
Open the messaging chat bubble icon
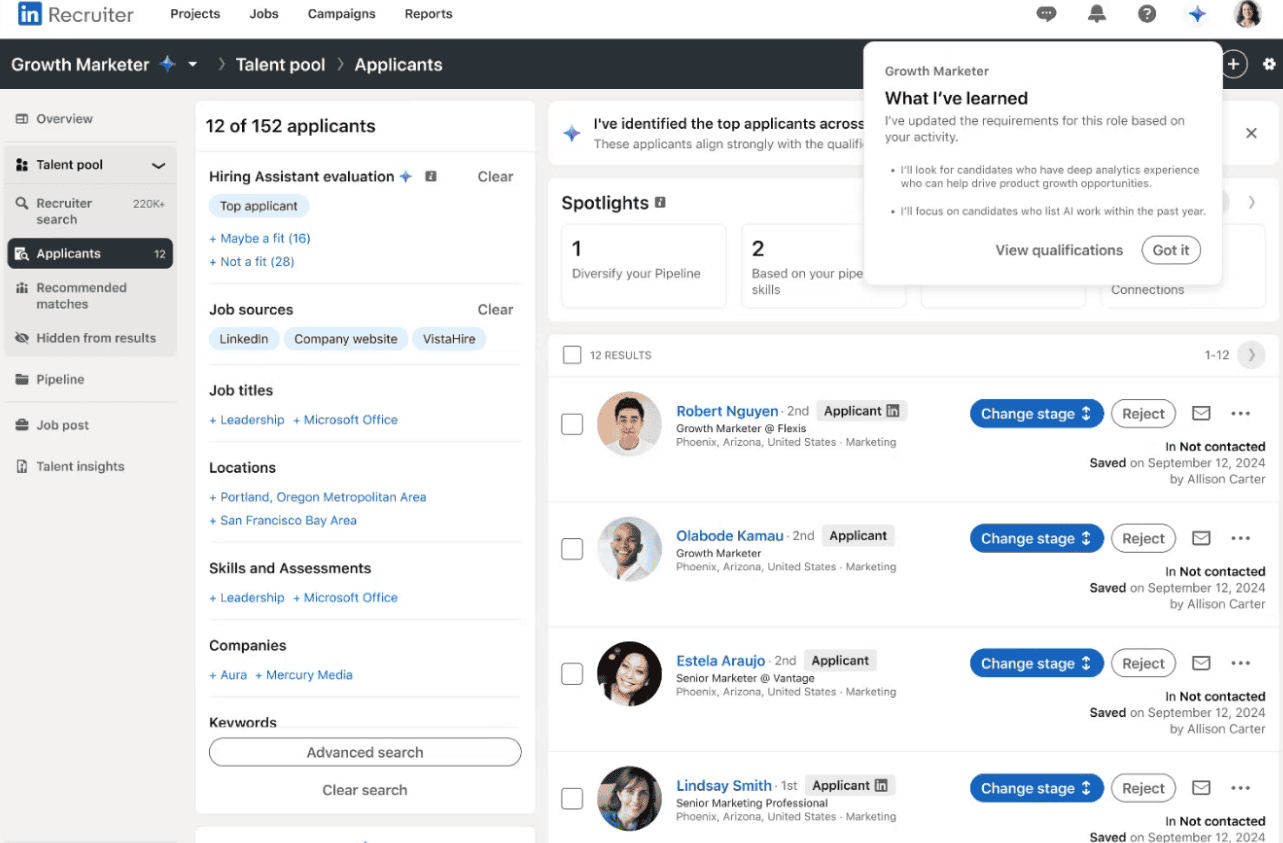coord(1046,13)
